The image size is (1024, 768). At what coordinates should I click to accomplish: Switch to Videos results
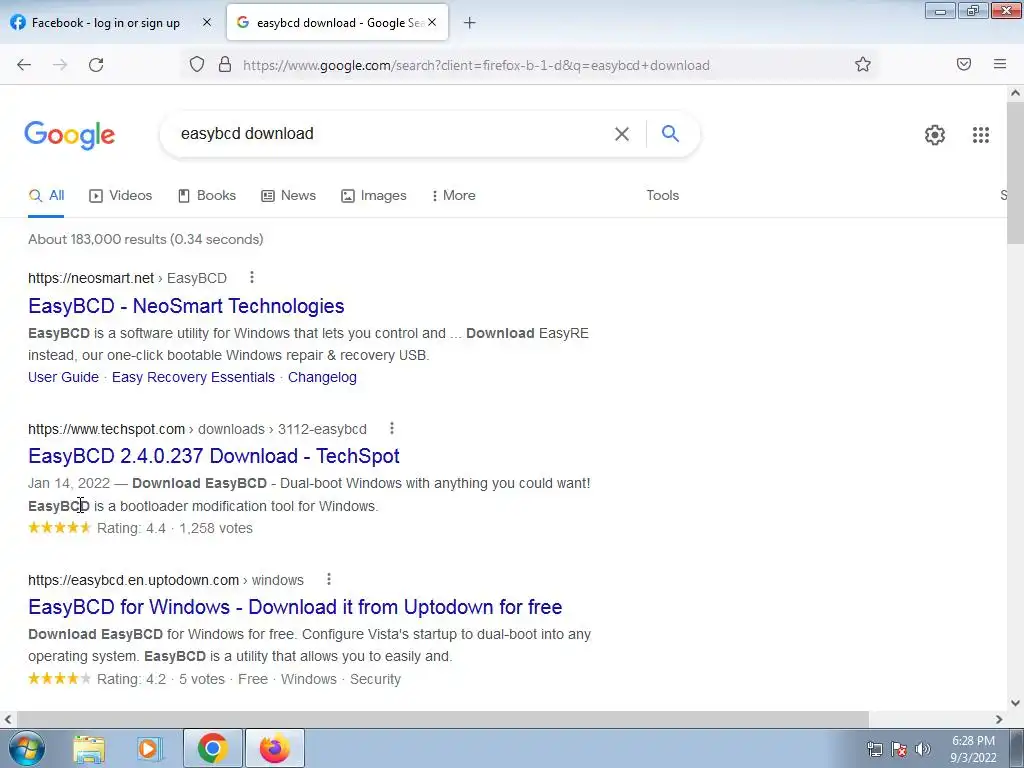pyautogui.click(x=121, y=195)
